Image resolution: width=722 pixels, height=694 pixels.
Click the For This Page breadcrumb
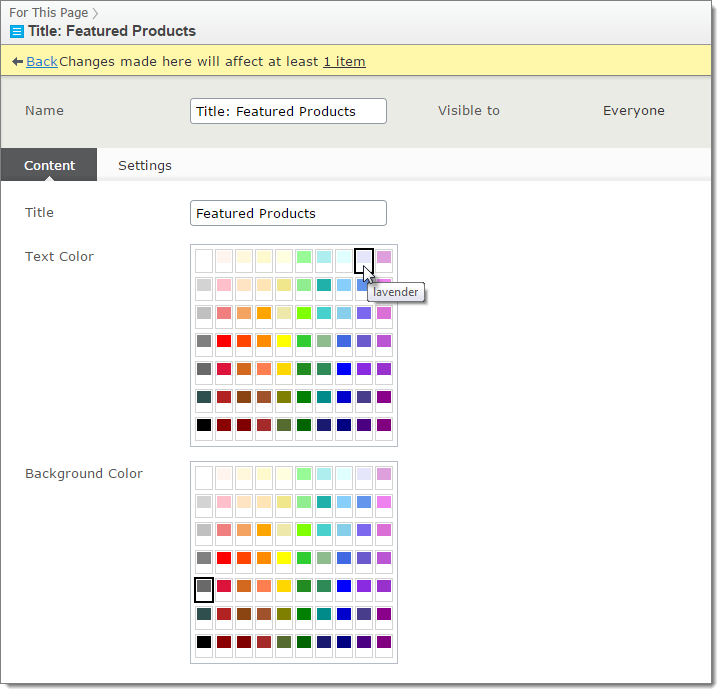pyautogui.click(x=49, y=13)
